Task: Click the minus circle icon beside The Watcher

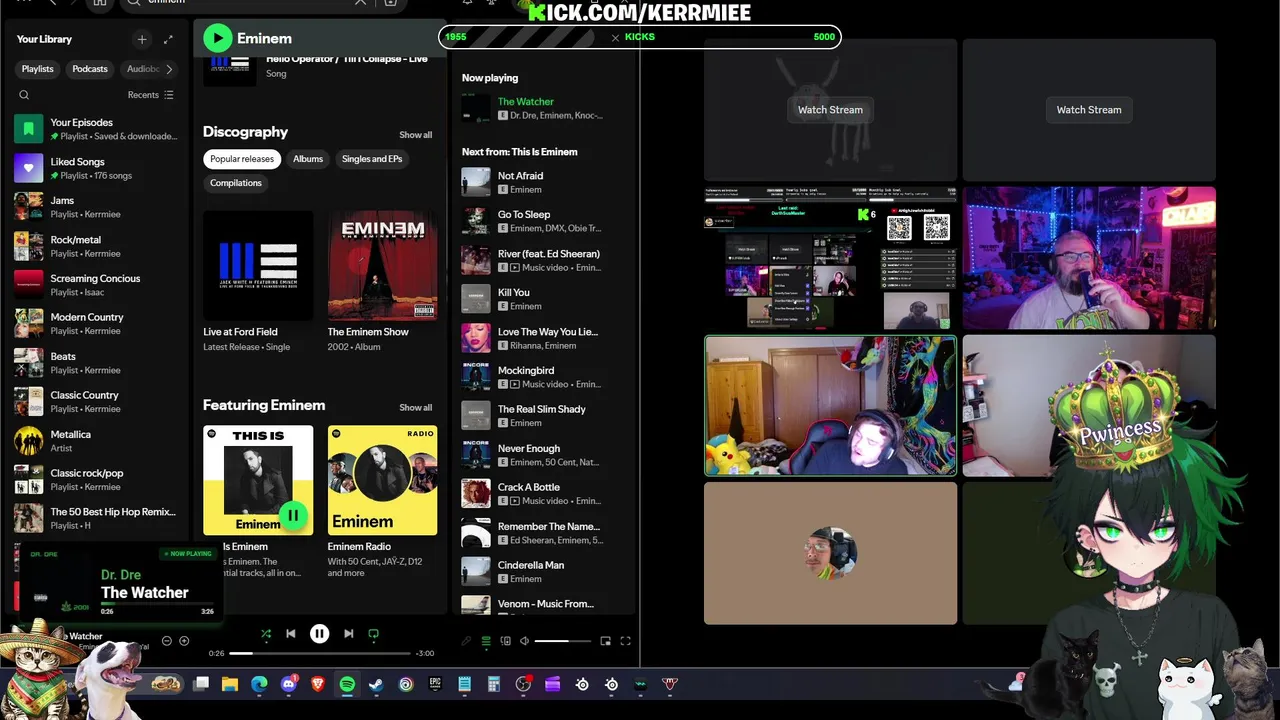Action: [166, 641]
